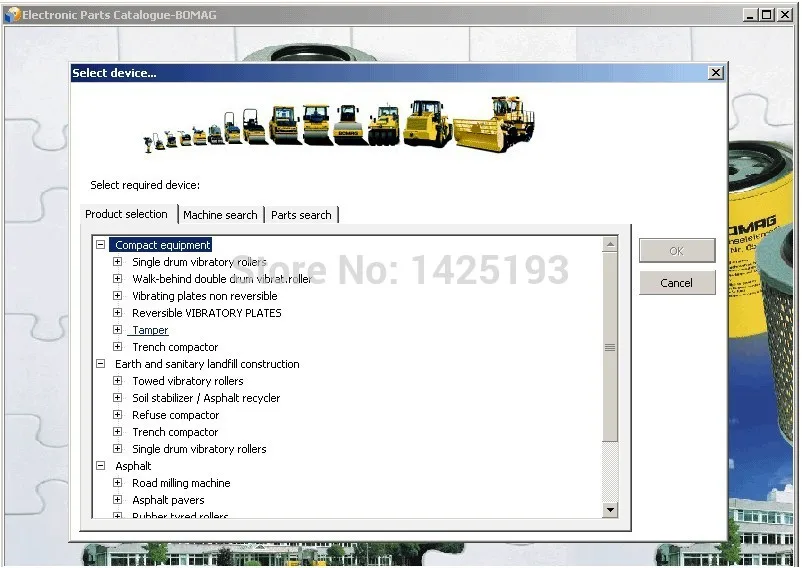Collapse the Compact equipment node

tap(101, 245)
